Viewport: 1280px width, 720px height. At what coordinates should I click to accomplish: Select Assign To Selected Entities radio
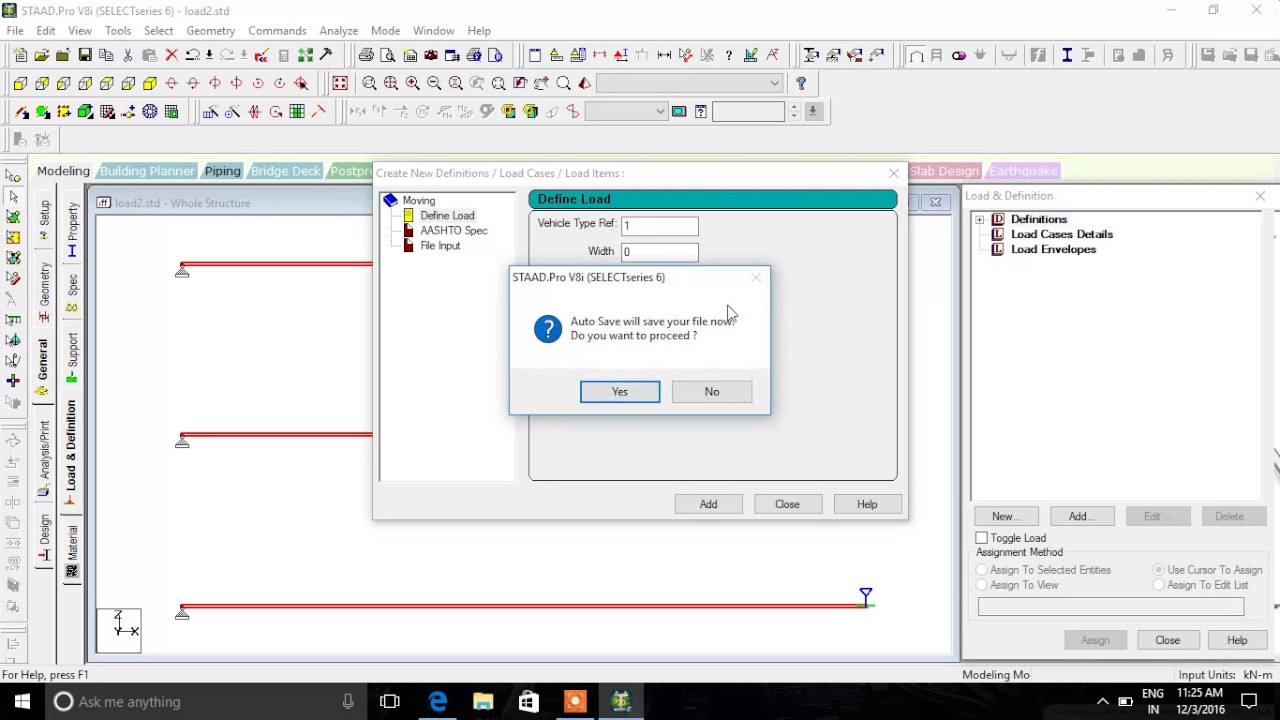(982, 570)
